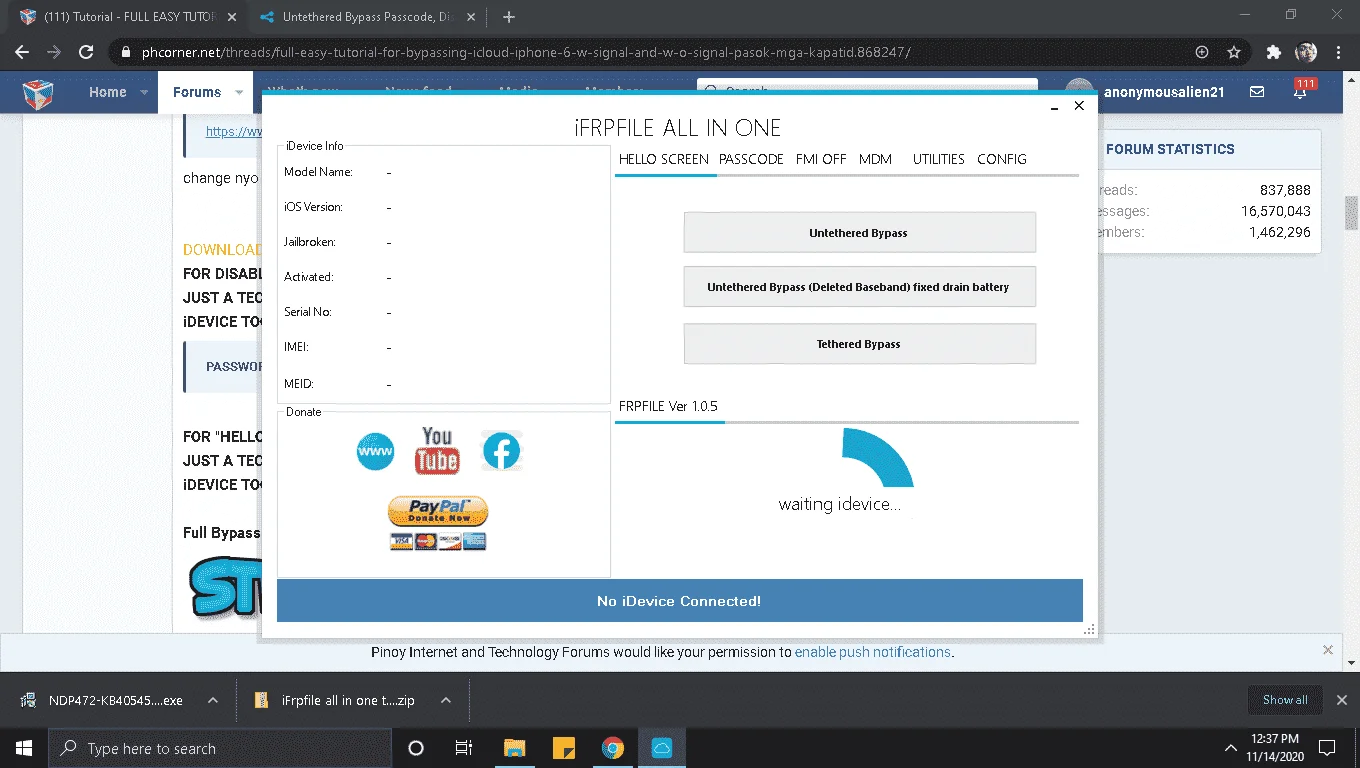Open the forum inbox envelope icon

(1257, 92)
